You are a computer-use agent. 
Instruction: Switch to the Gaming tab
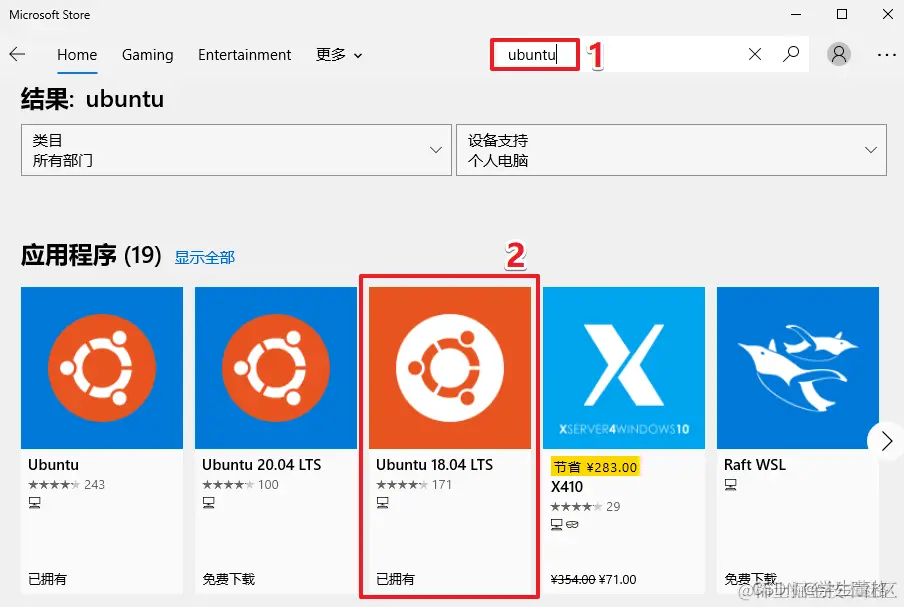[x=148, y=55]
